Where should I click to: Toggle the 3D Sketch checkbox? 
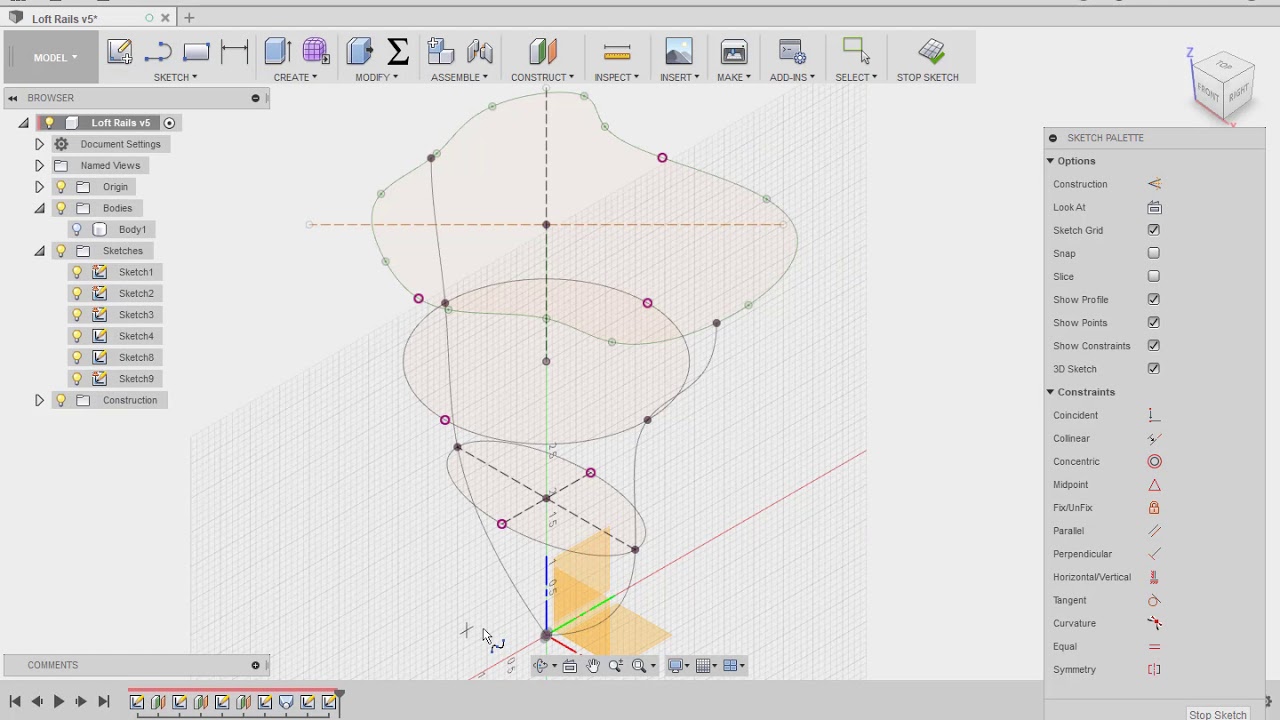pos(1154,368)
